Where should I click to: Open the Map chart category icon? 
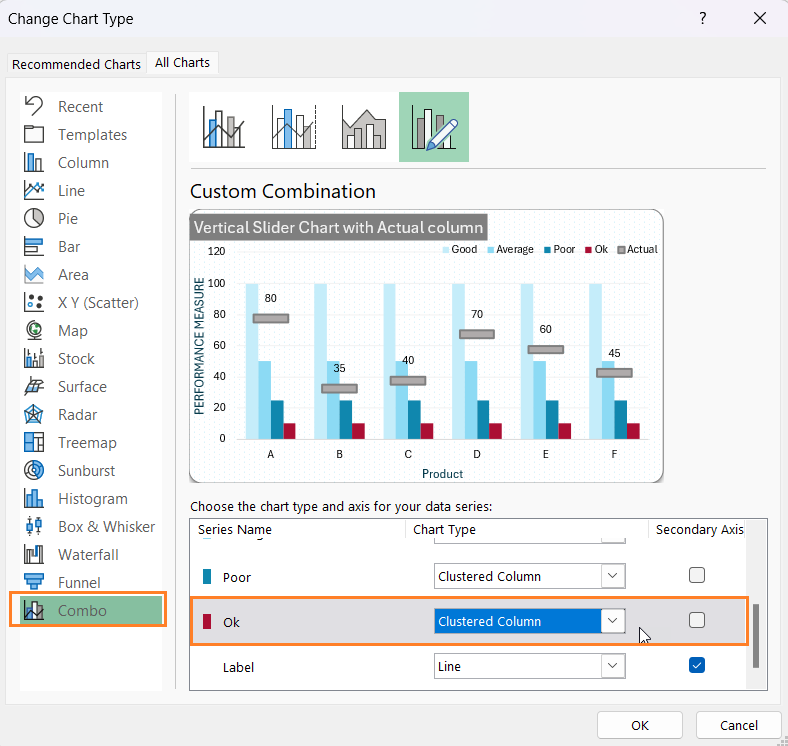[34, 330]
